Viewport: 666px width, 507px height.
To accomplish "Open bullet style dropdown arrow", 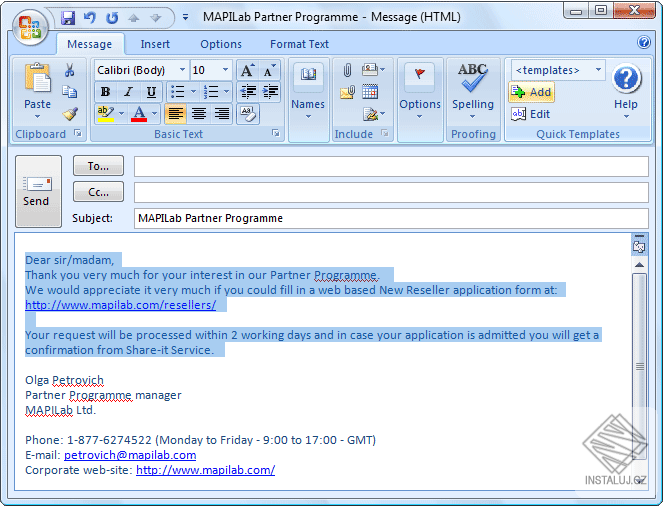I will pyautogui.click(x=194, y=92).
